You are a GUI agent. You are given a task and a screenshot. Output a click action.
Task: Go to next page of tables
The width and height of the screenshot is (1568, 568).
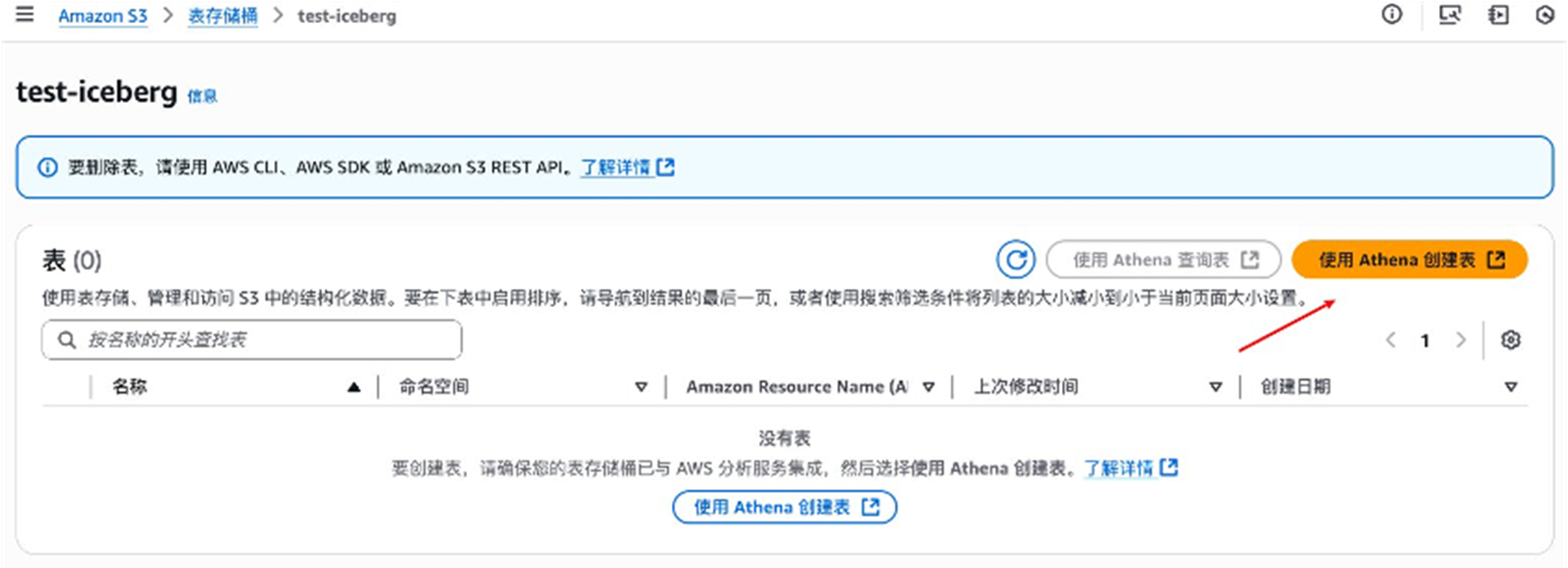[x=1461, y=340]
